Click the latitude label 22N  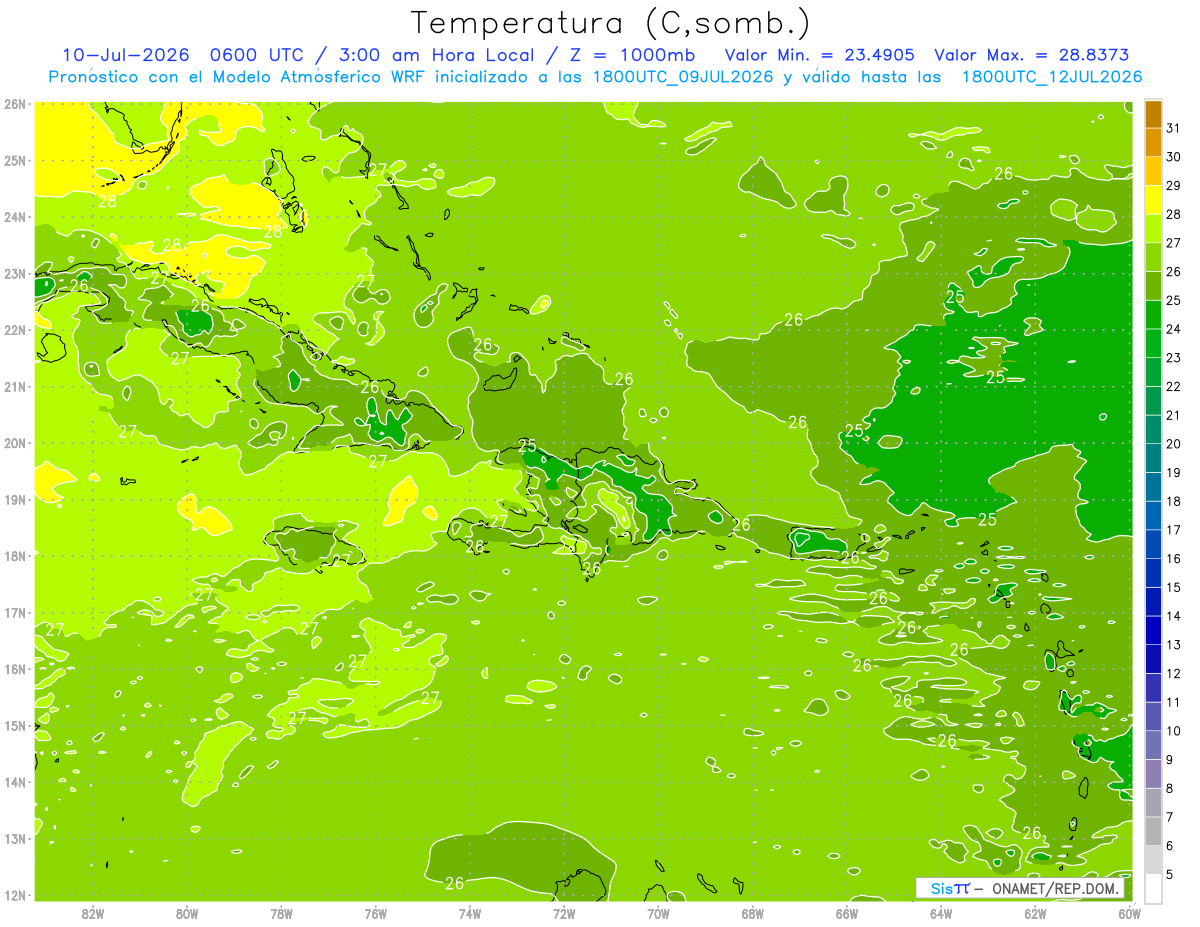click(x=14, y=330)
